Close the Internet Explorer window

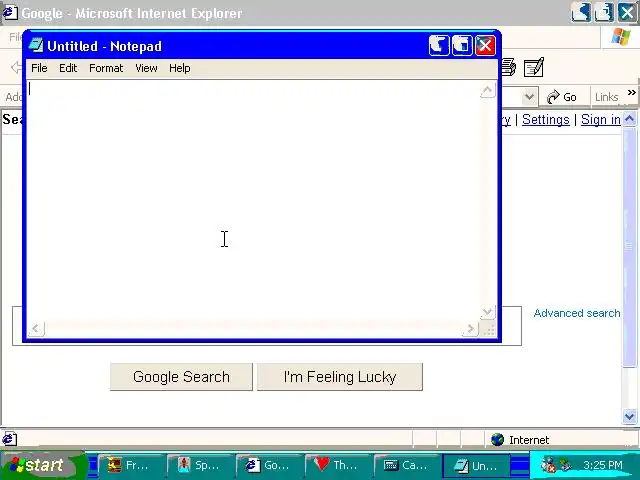[627, 12]
